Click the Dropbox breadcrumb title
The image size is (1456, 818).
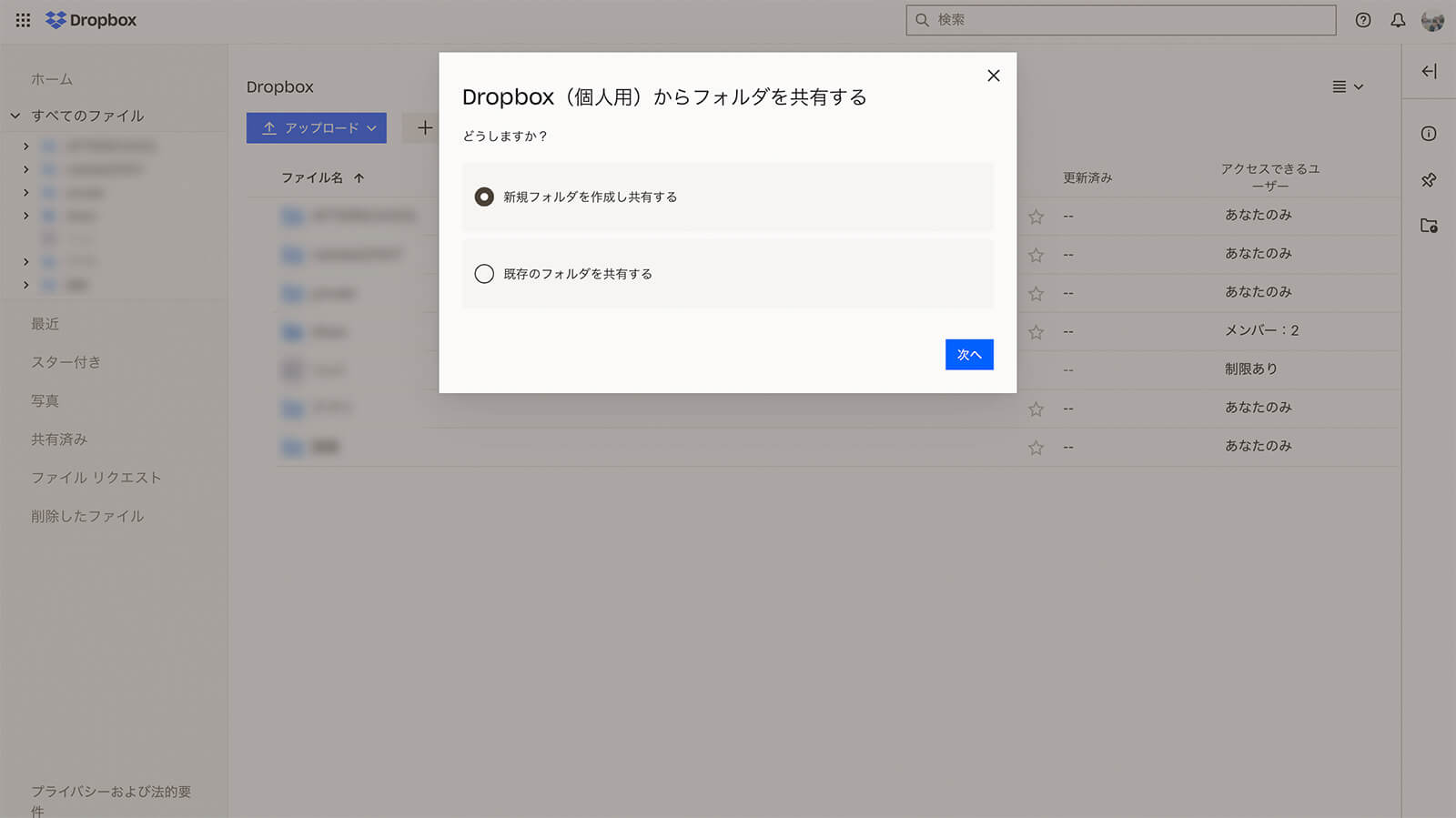(280, 87)
